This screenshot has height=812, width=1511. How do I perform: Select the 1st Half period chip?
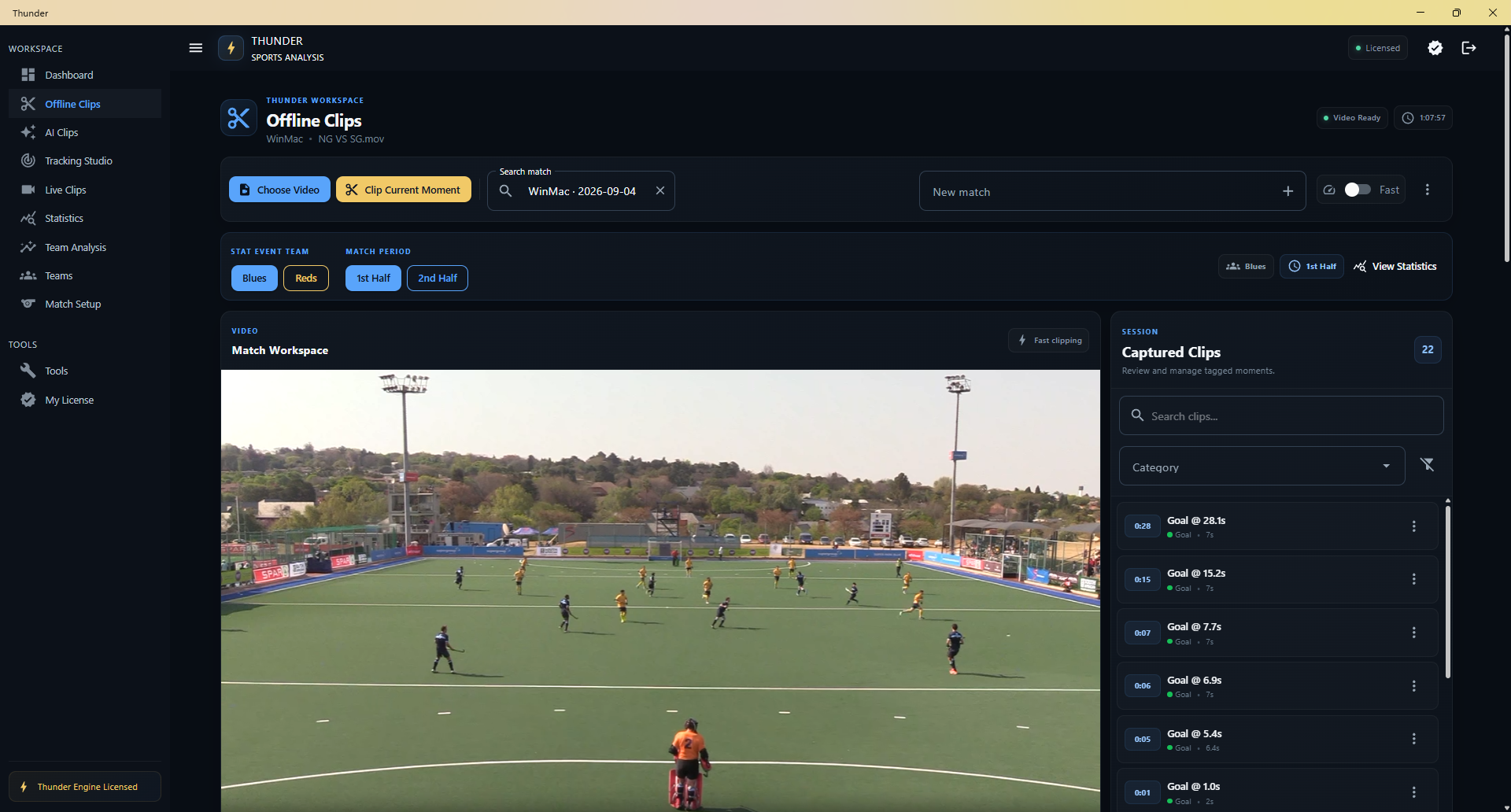coord(373,278)
